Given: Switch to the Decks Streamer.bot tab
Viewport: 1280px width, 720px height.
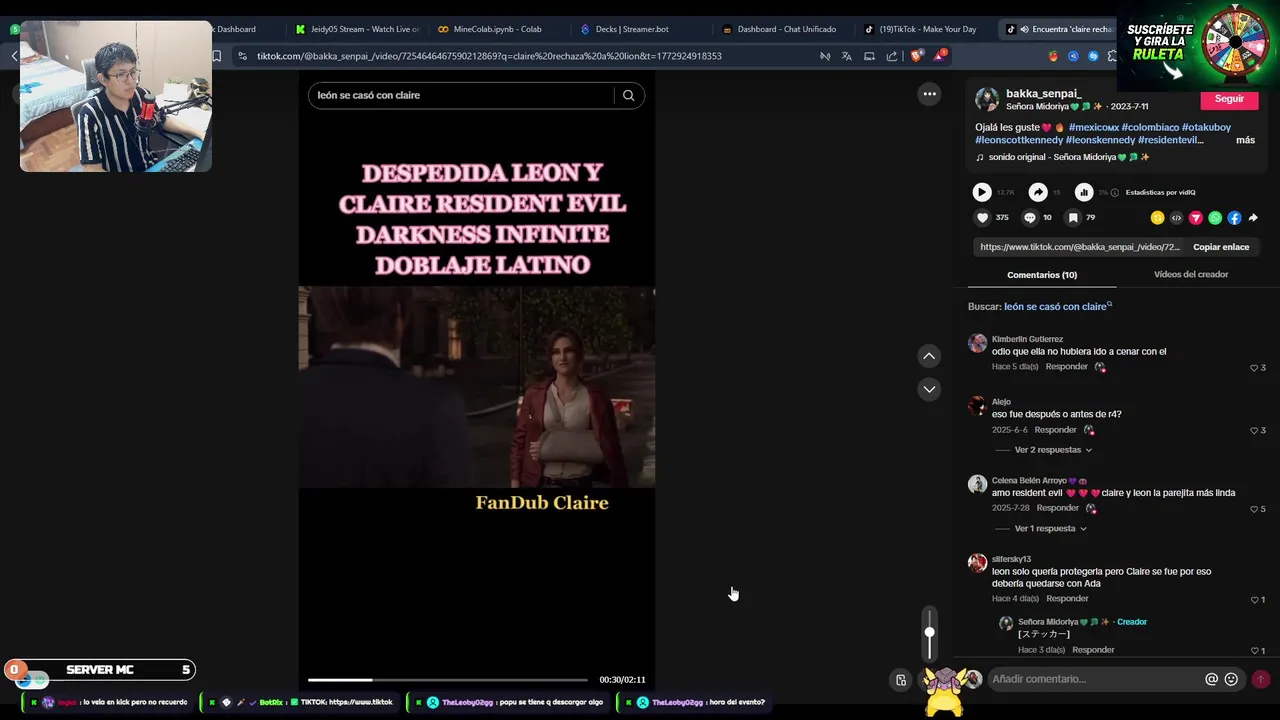Looking at the screenshot, I should (632, 29).
